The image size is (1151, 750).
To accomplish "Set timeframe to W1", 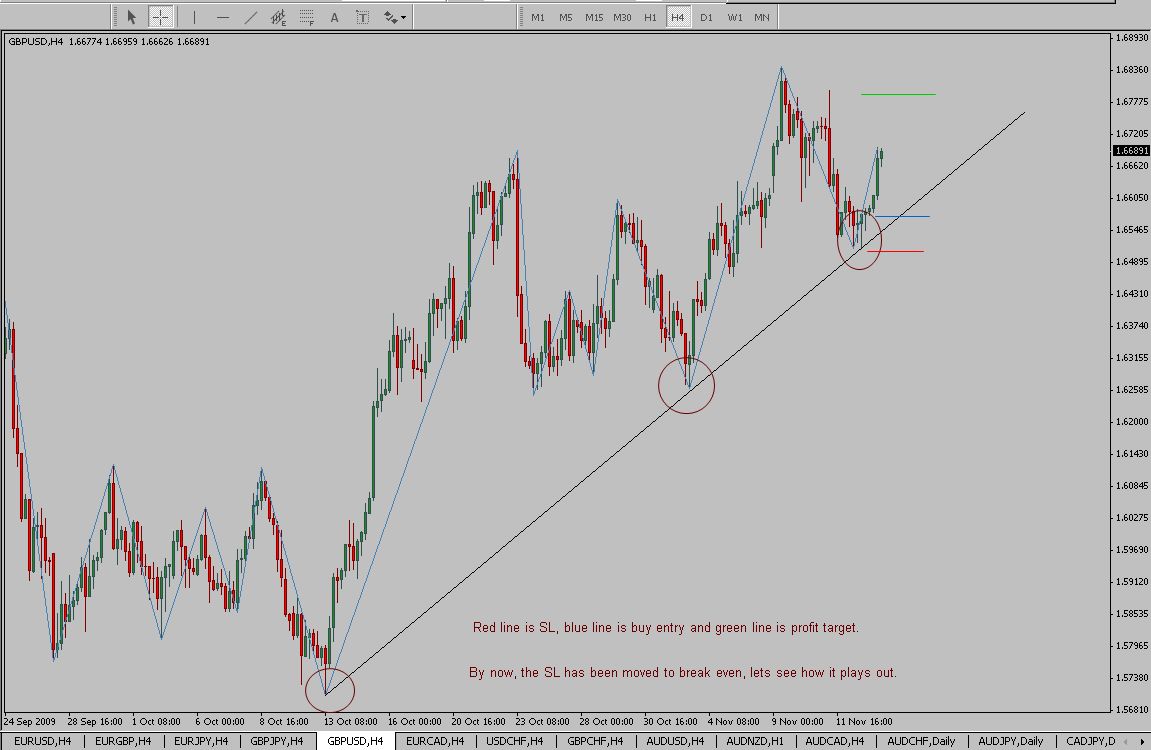I will click(x=734, y=17).
